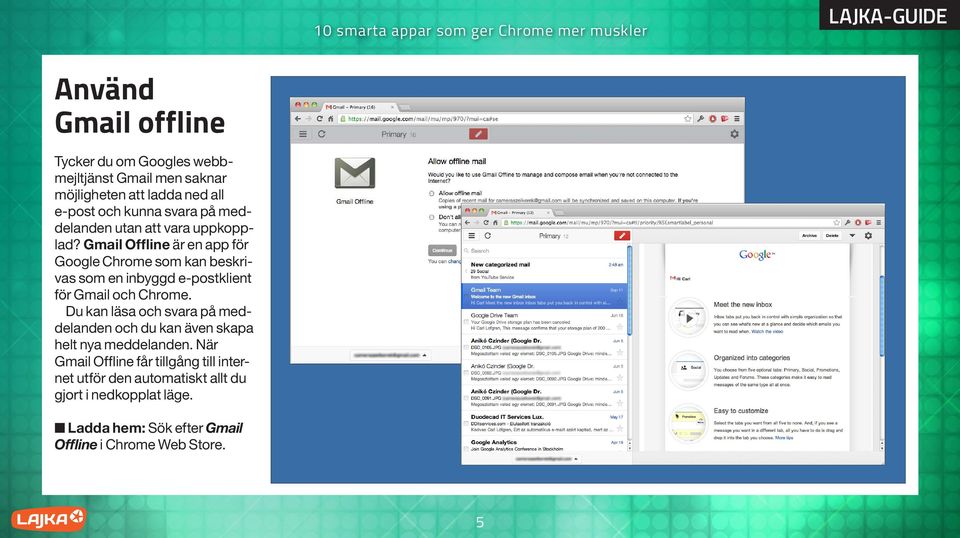The image size is (960, 538).
Task: Open the settings gear in the front Gmail window
Action: click(x=868, y=236)
